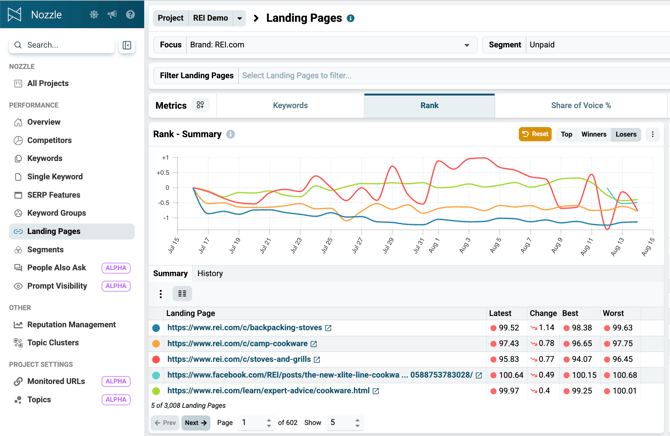Switch to the History tab
Image resolution: width=670 pixels, height=436 pixels.
210,274
